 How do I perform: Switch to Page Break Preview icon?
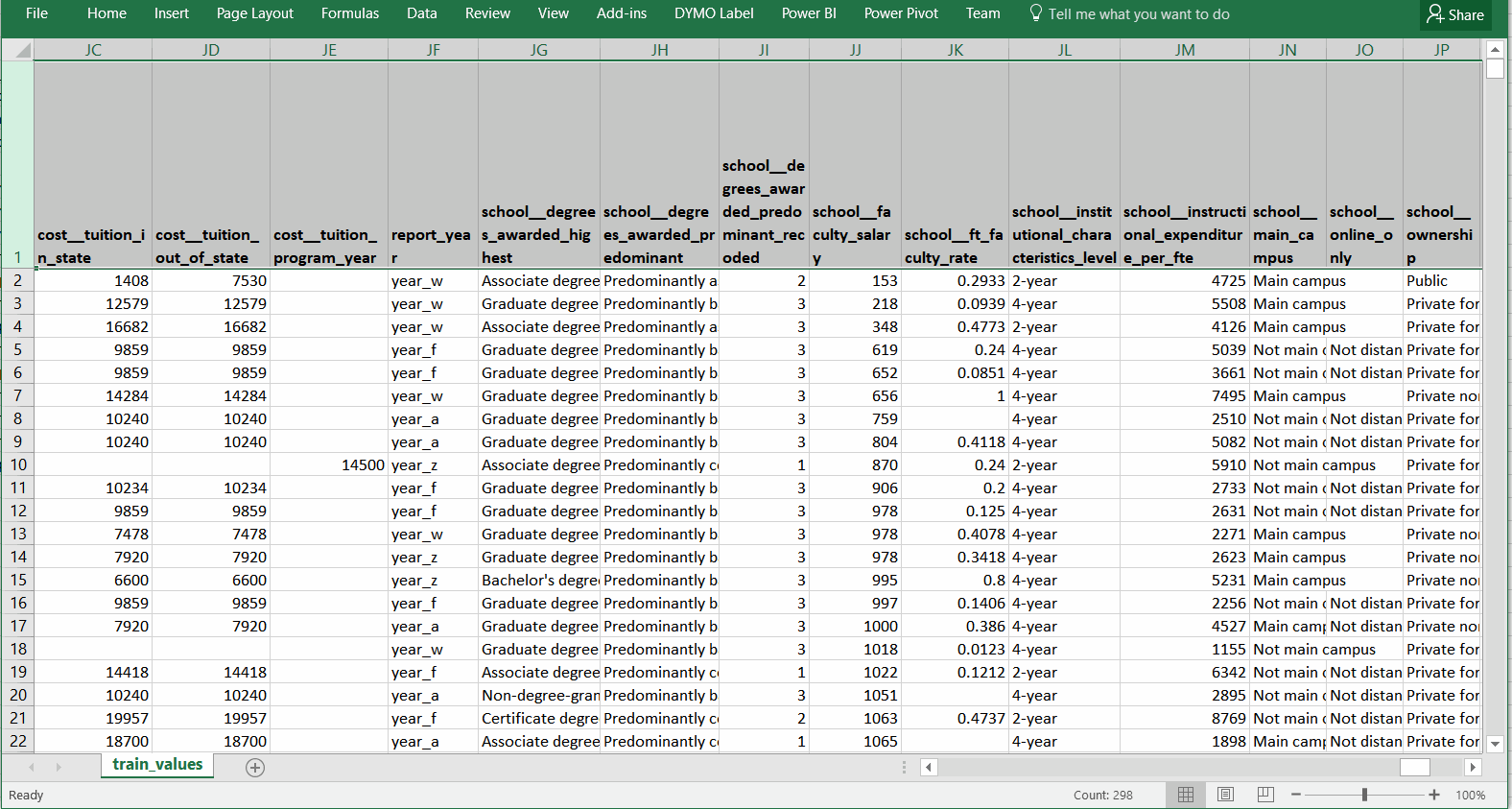click(x=1265, y=795)
